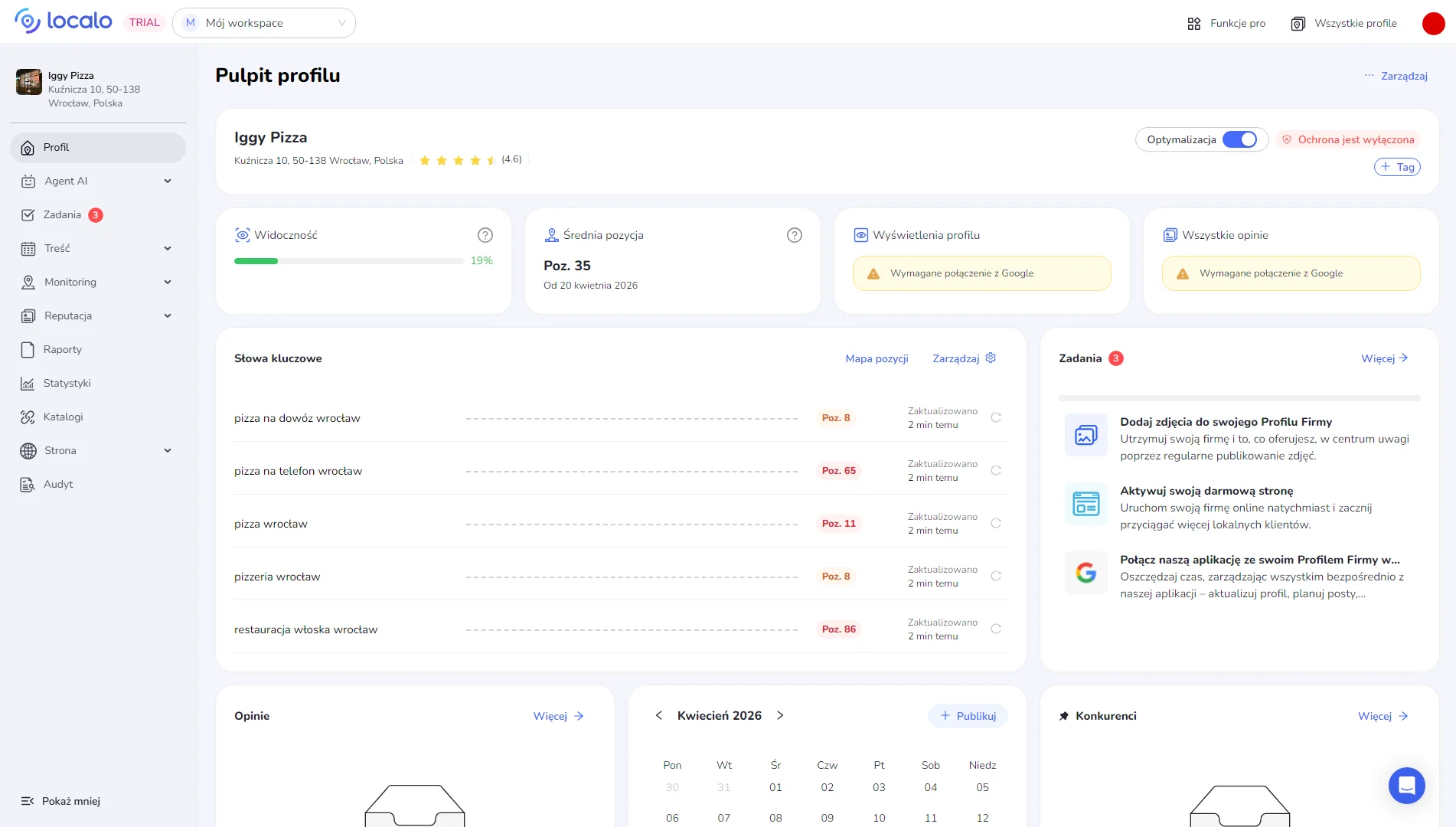Image resolution: width=1456 pixels, height=827 pixels.
Task: Open Katalogi in the sidebar
Action: (98, 417)
